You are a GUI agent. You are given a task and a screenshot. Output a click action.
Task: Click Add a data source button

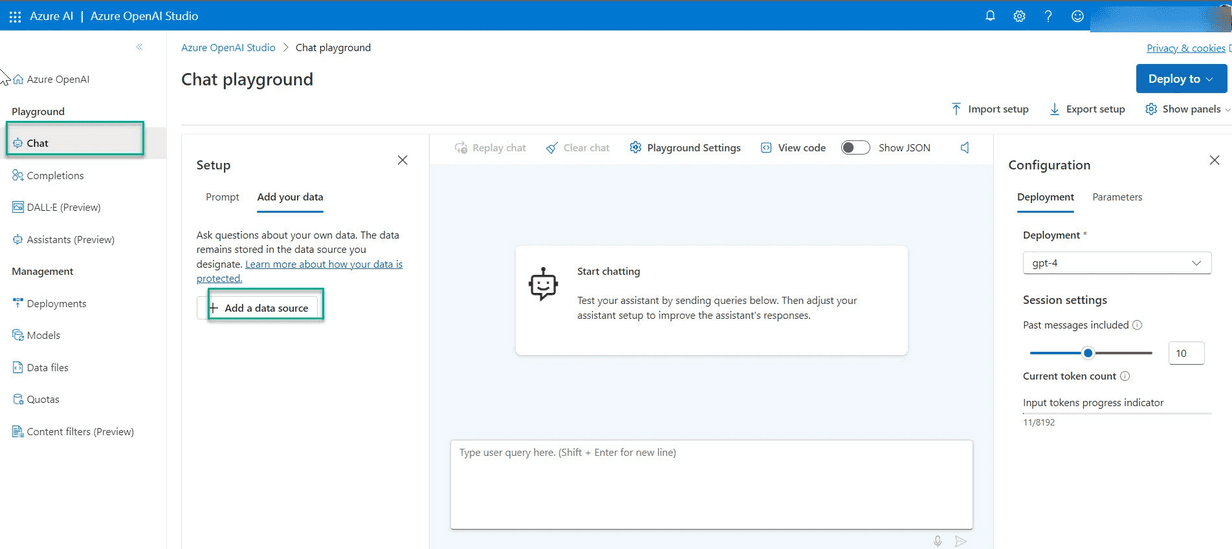click(265, 308)
